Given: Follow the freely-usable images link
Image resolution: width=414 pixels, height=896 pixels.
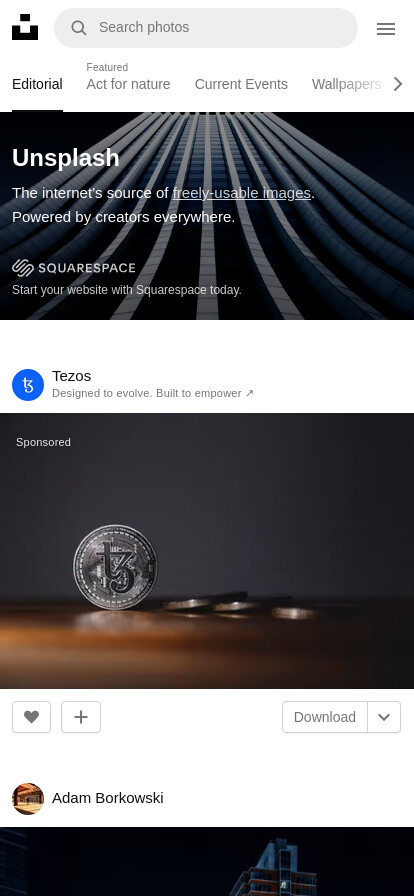Looking at the screenshot, I should (242, 193).
